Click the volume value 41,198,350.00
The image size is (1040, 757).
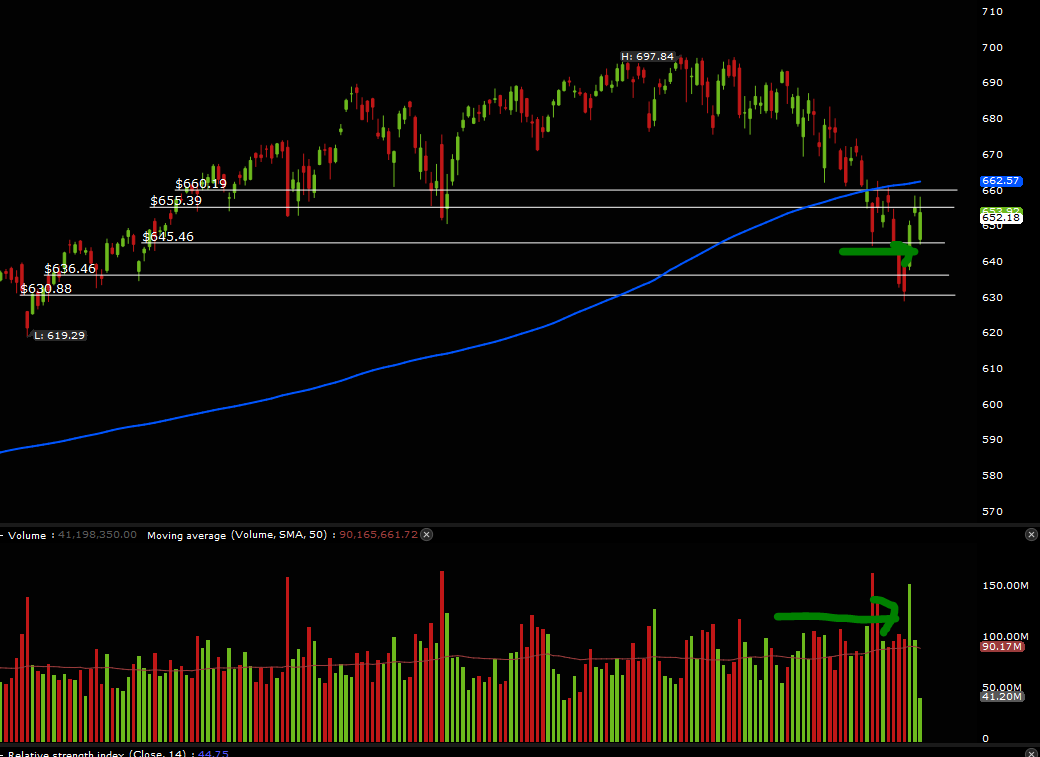[98, 535]
